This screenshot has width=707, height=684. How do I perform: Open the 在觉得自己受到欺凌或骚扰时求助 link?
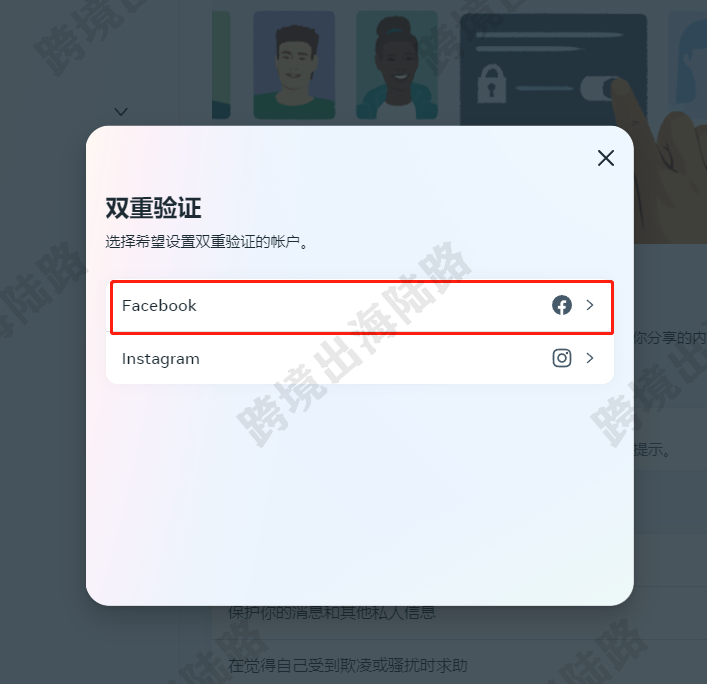point(348,666)
